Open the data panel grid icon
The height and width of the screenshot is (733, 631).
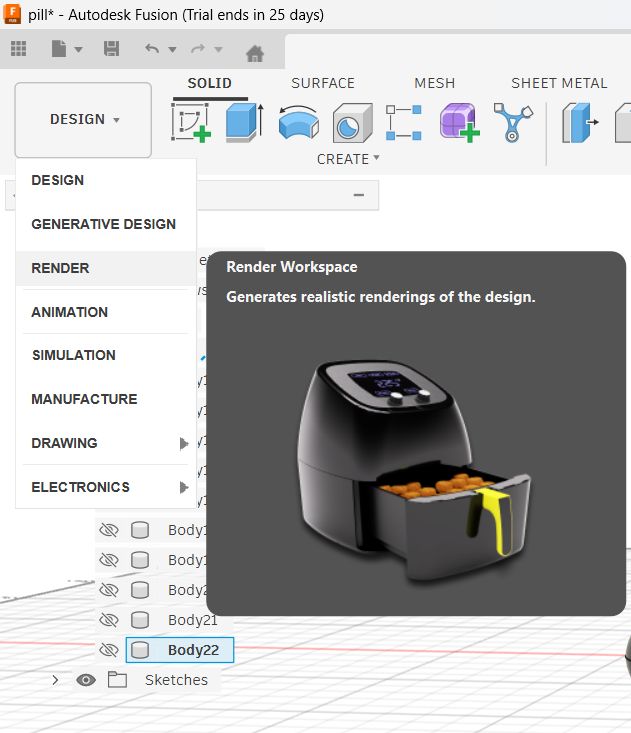click(x=18, y=49)
